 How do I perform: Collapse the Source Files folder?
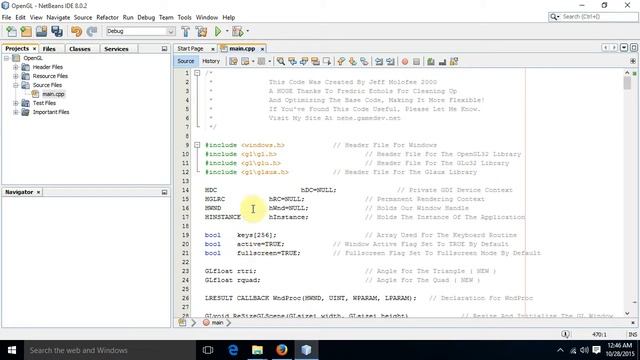pyautogui.click(x=16, y=85)
